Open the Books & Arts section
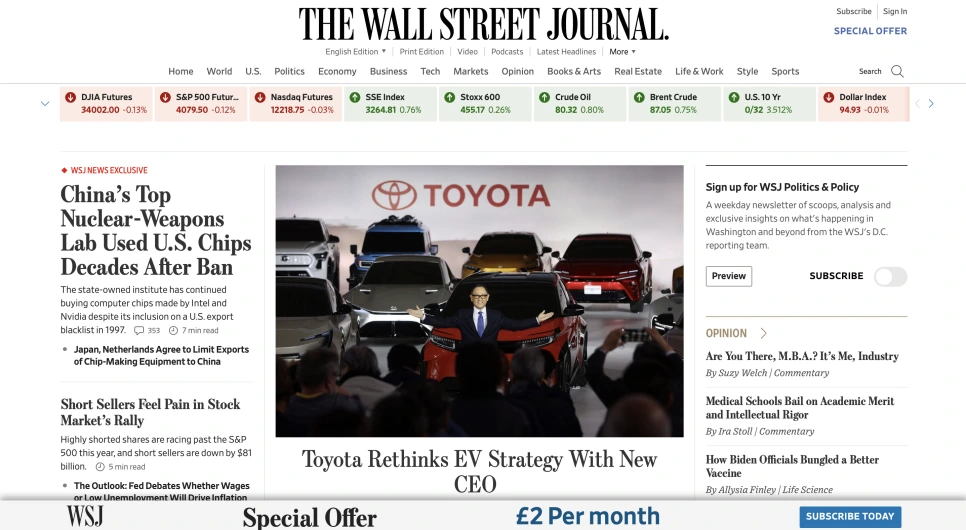The width and height of the screenshot is (966, 530). (574, 71)
